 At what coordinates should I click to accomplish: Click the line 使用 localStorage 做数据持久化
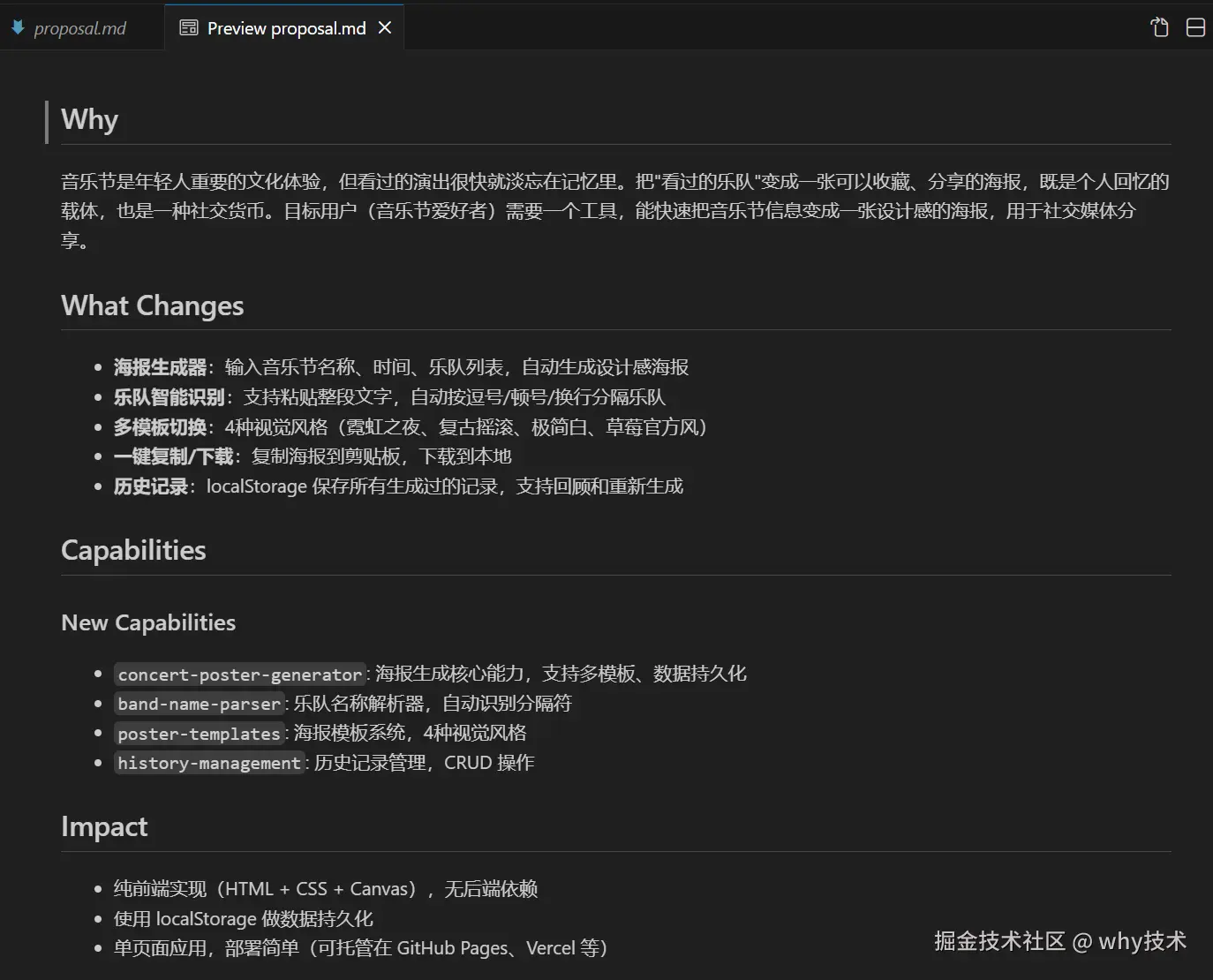click(x=244, y=919)
